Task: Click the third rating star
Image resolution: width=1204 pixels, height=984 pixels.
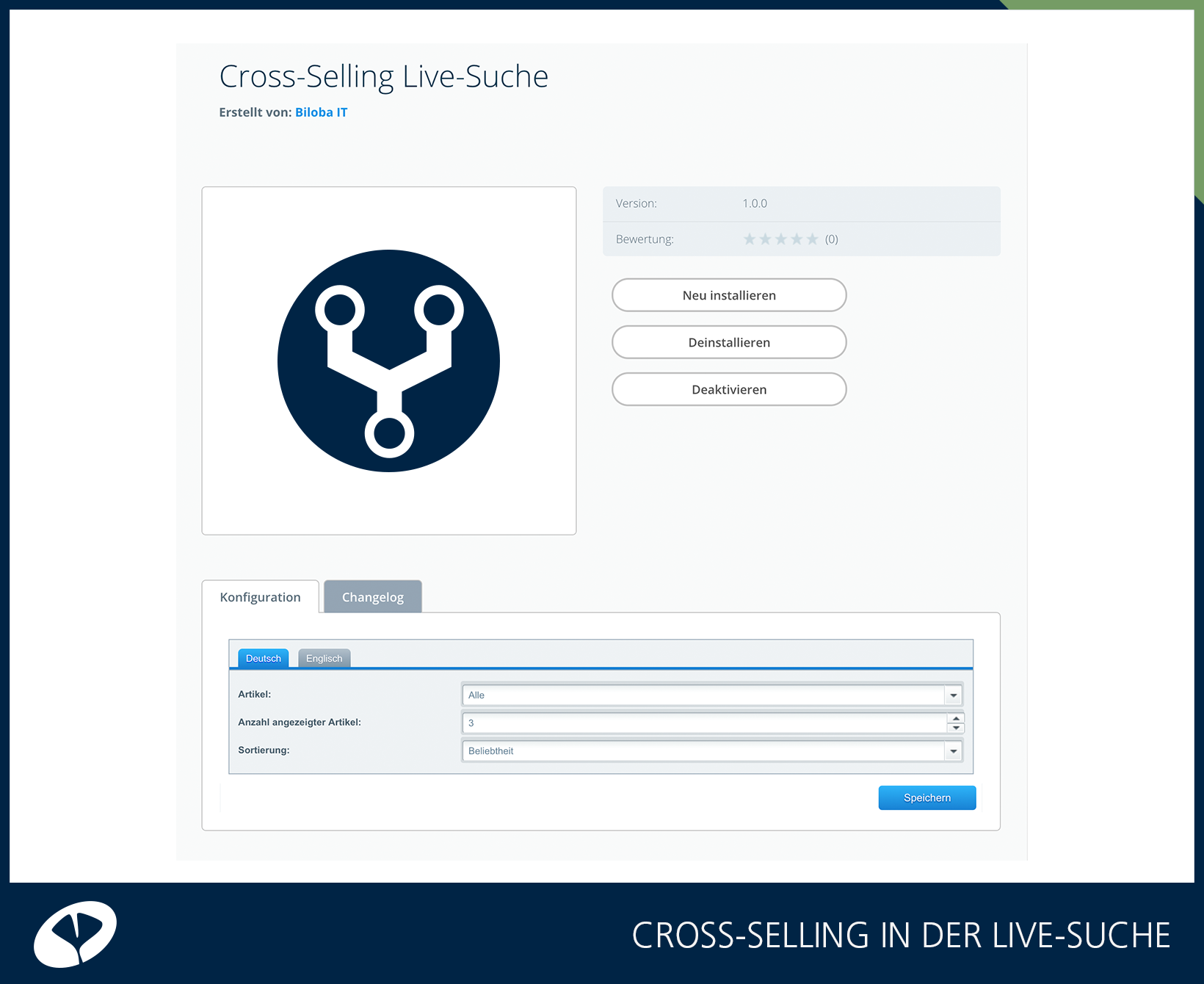Action: click(781, 239)
